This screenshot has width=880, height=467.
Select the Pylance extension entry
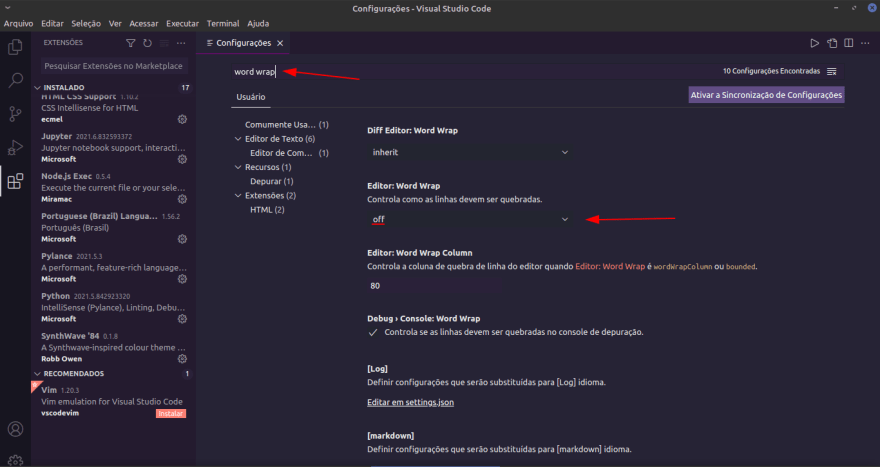tap(114, 267)
